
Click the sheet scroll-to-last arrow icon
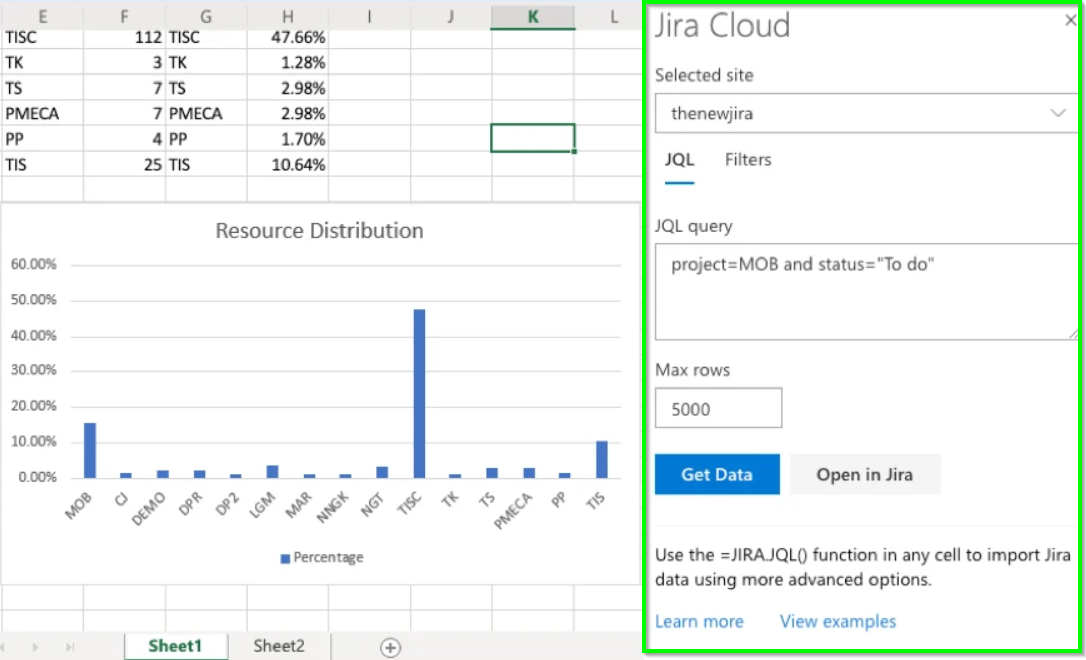point(70,648)
